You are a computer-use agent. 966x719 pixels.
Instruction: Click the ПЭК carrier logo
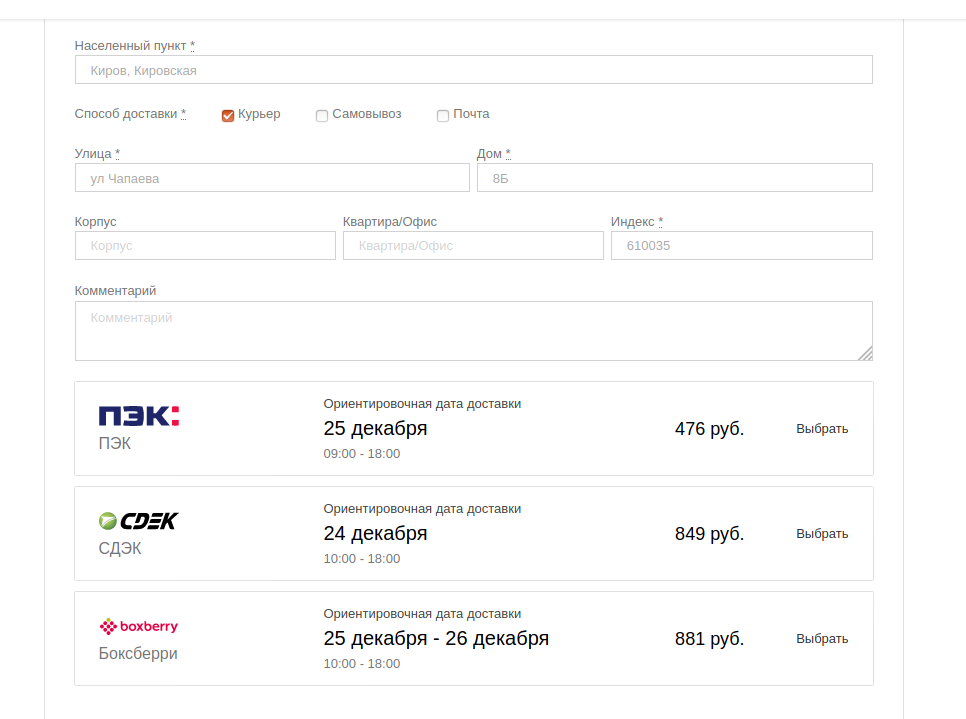point(139,416)
